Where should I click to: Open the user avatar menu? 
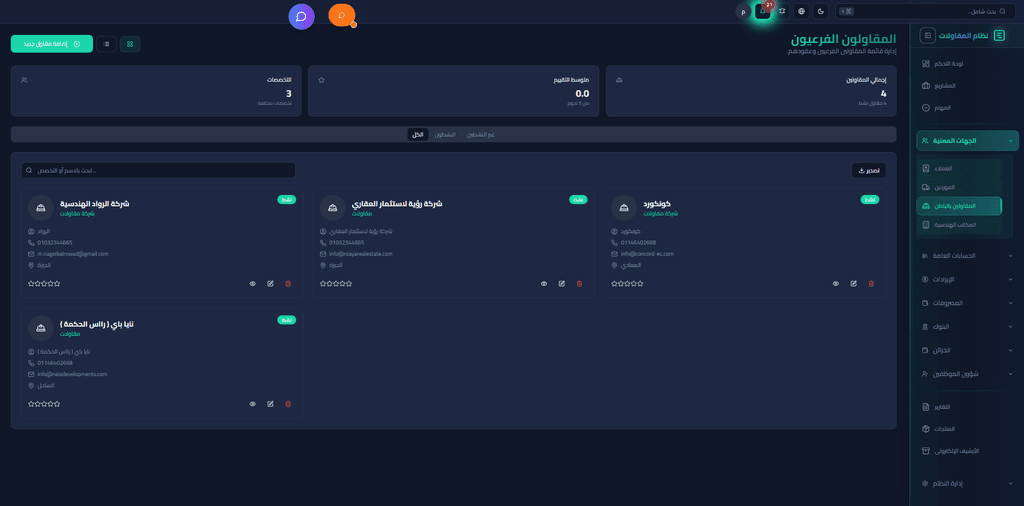743,11
